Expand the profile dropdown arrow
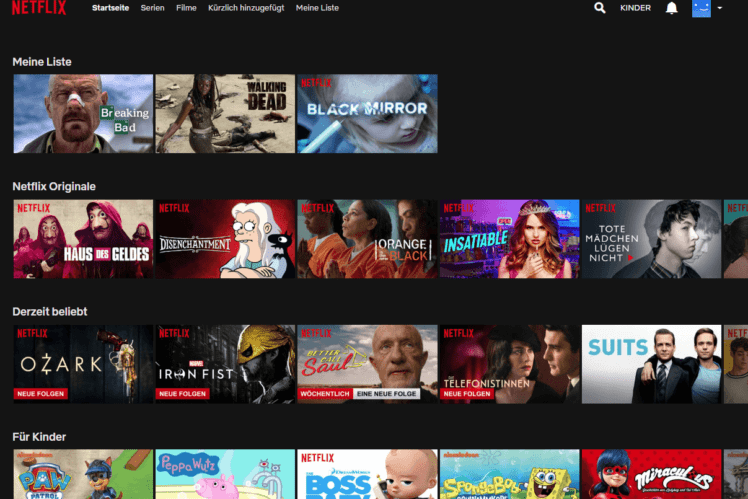 pyautogui.click(x=720, y=8)
